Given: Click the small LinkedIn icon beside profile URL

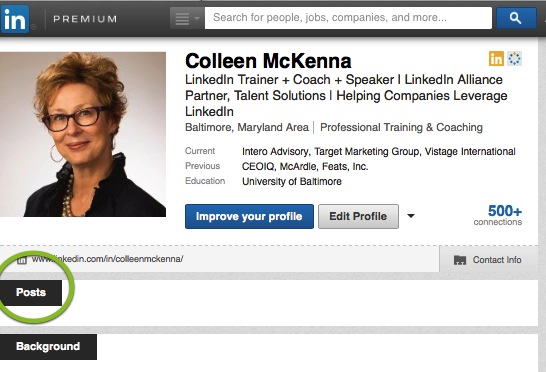Looking at the screenshot, I should [x=22, y=260].
